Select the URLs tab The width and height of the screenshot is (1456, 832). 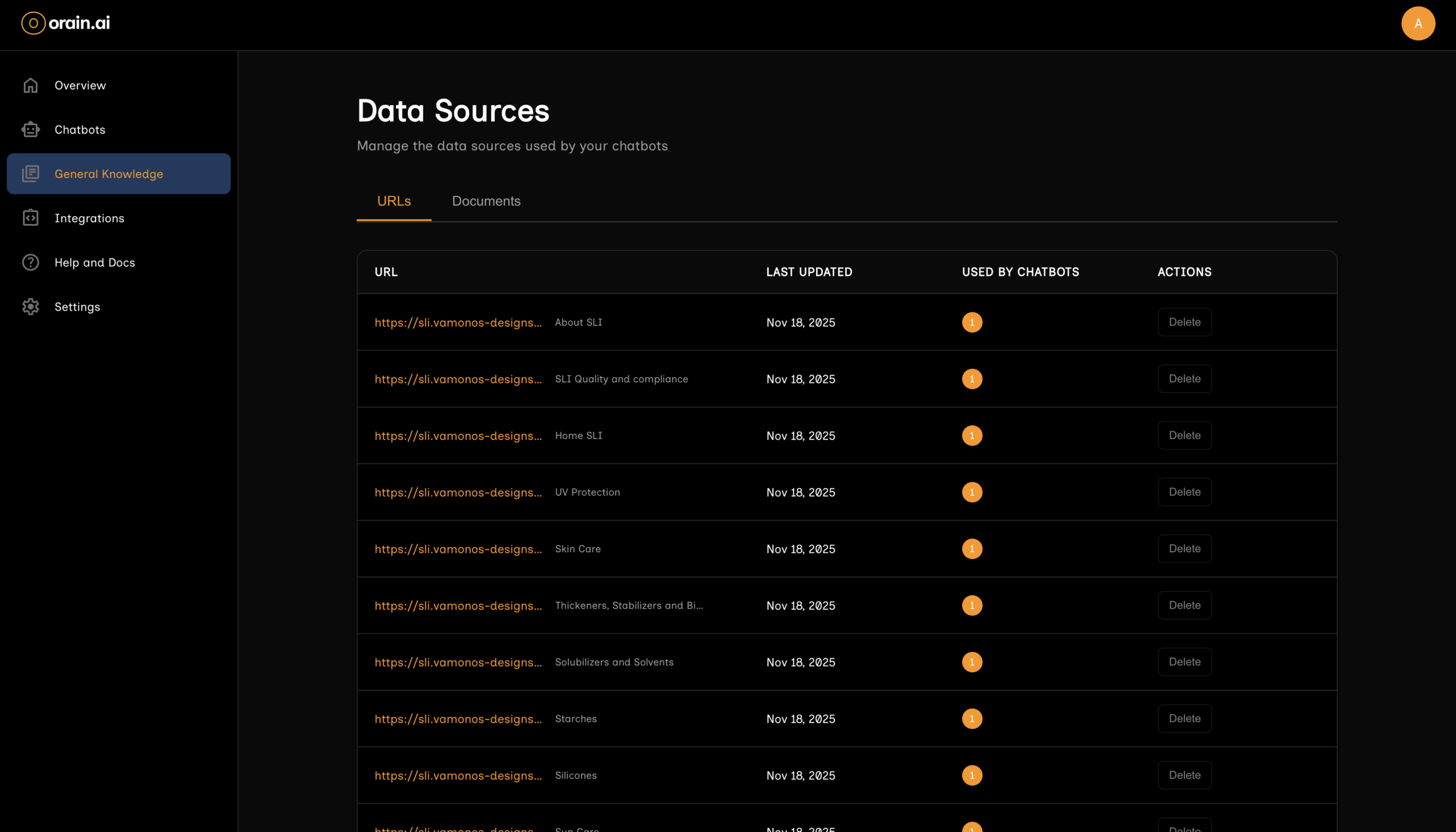[x=394, y=201]
